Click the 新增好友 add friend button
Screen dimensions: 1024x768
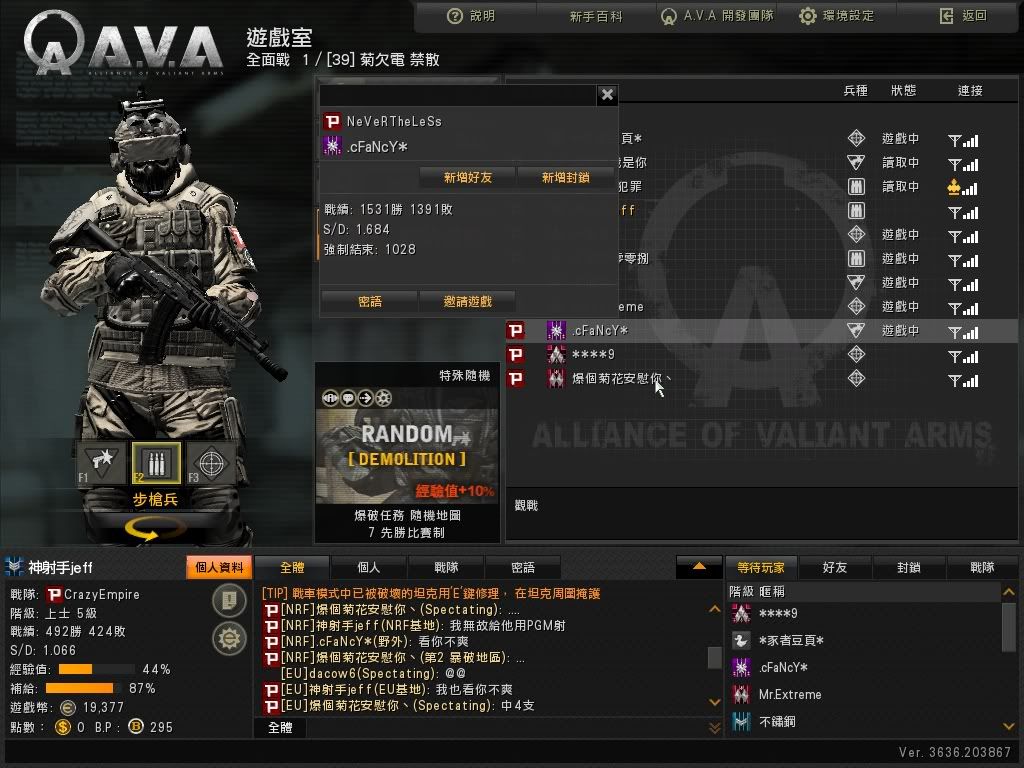tap(467, 177)
